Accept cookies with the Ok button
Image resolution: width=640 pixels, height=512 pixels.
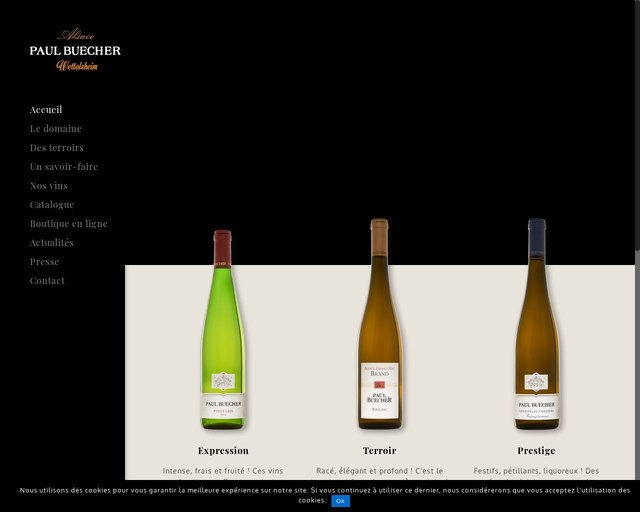(x=340, y=501)
